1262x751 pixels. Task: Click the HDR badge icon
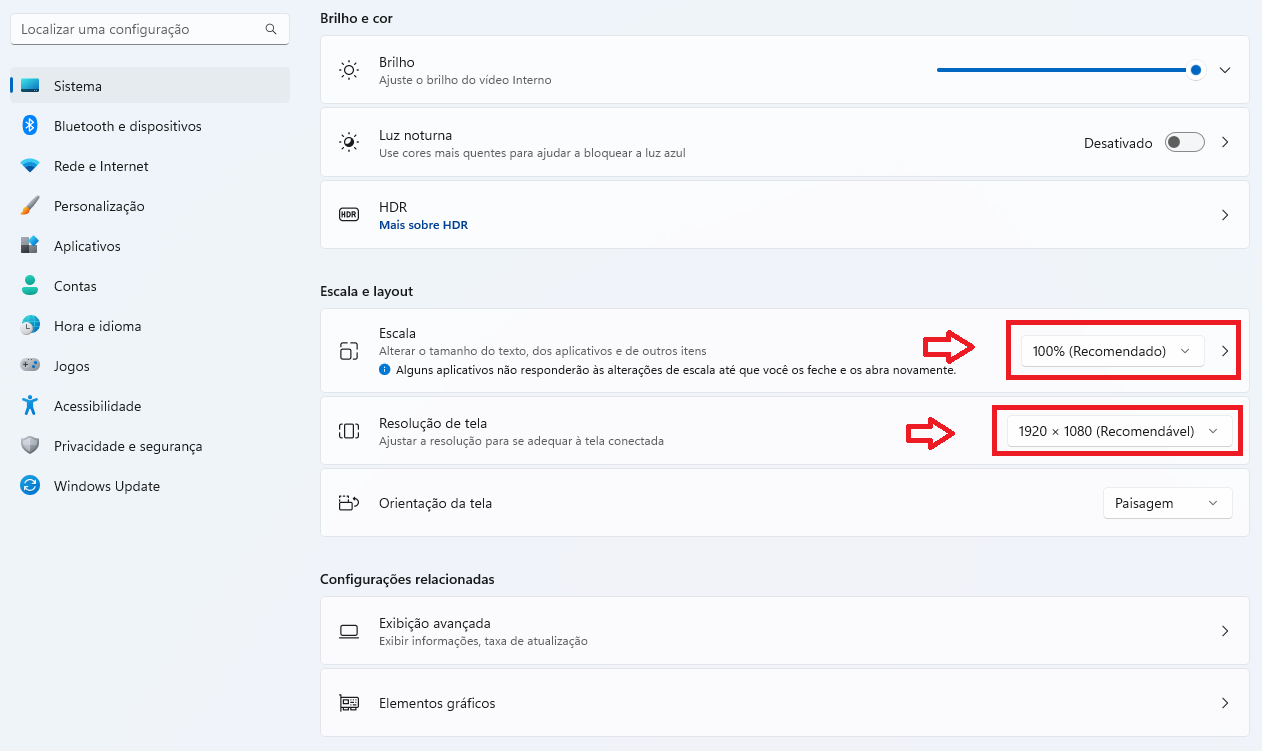point(349,215)
